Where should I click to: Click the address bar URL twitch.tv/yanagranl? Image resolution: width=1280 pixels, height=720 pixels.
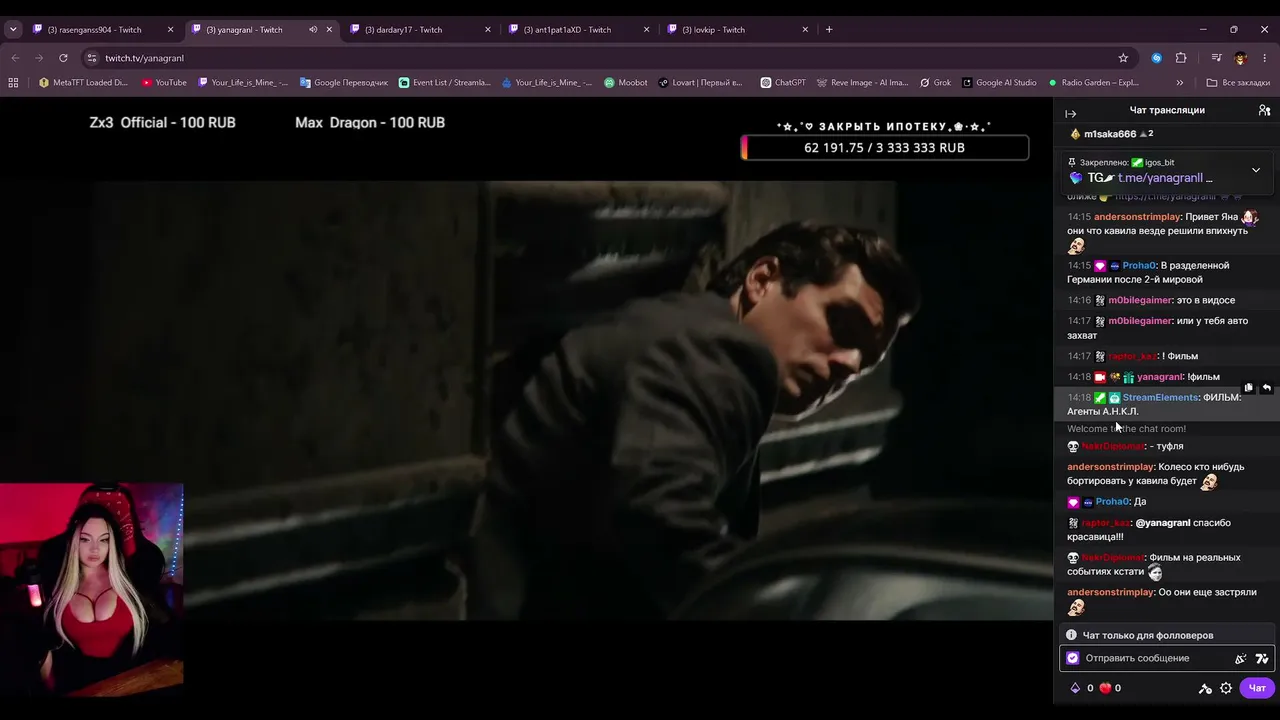tap(144, 58)
